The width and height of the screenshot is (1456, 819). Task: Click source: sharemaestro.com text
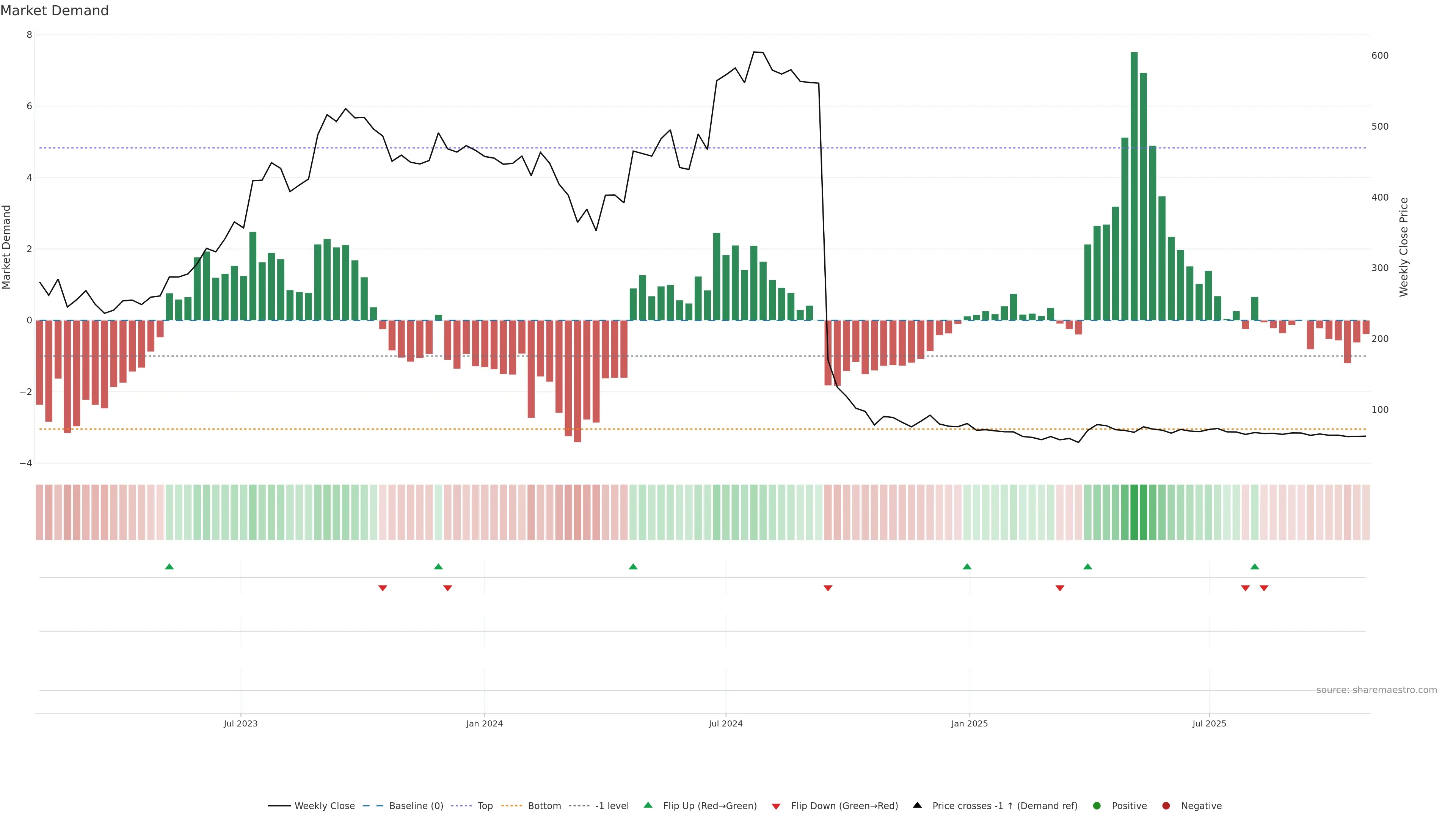tap(1376, 690)
